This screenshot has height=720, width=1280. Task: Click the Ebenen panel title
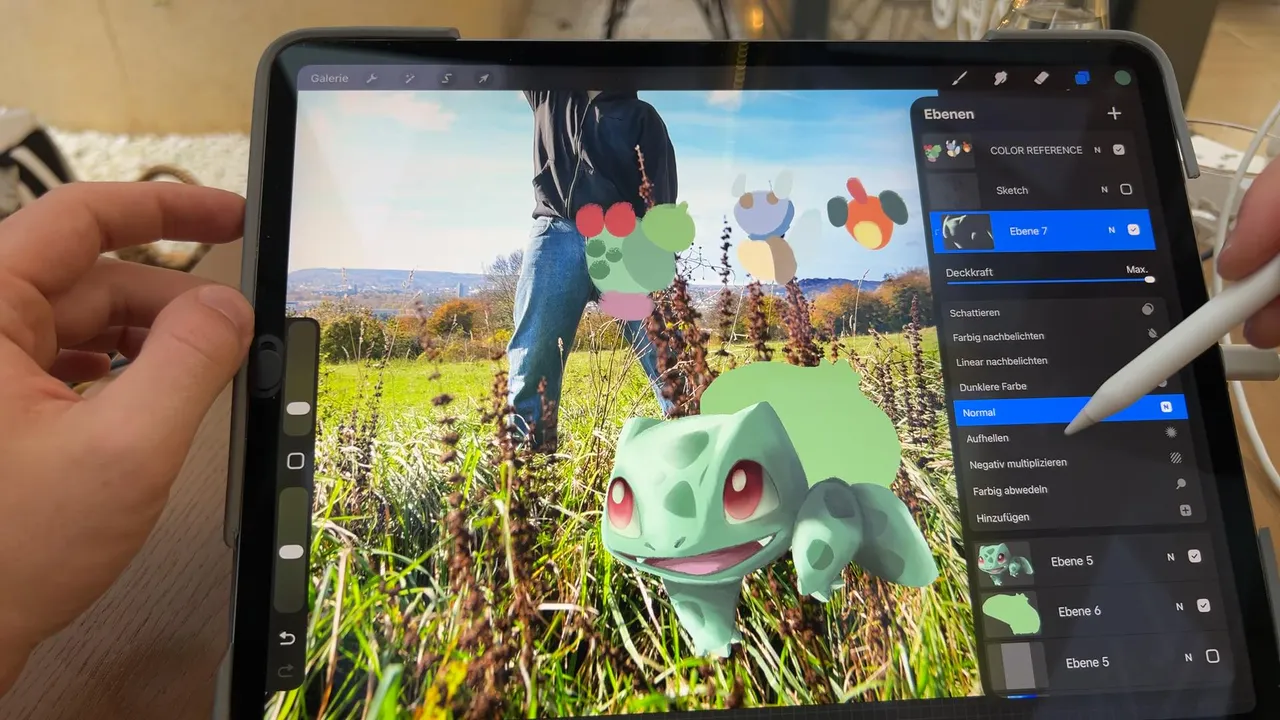949,114
